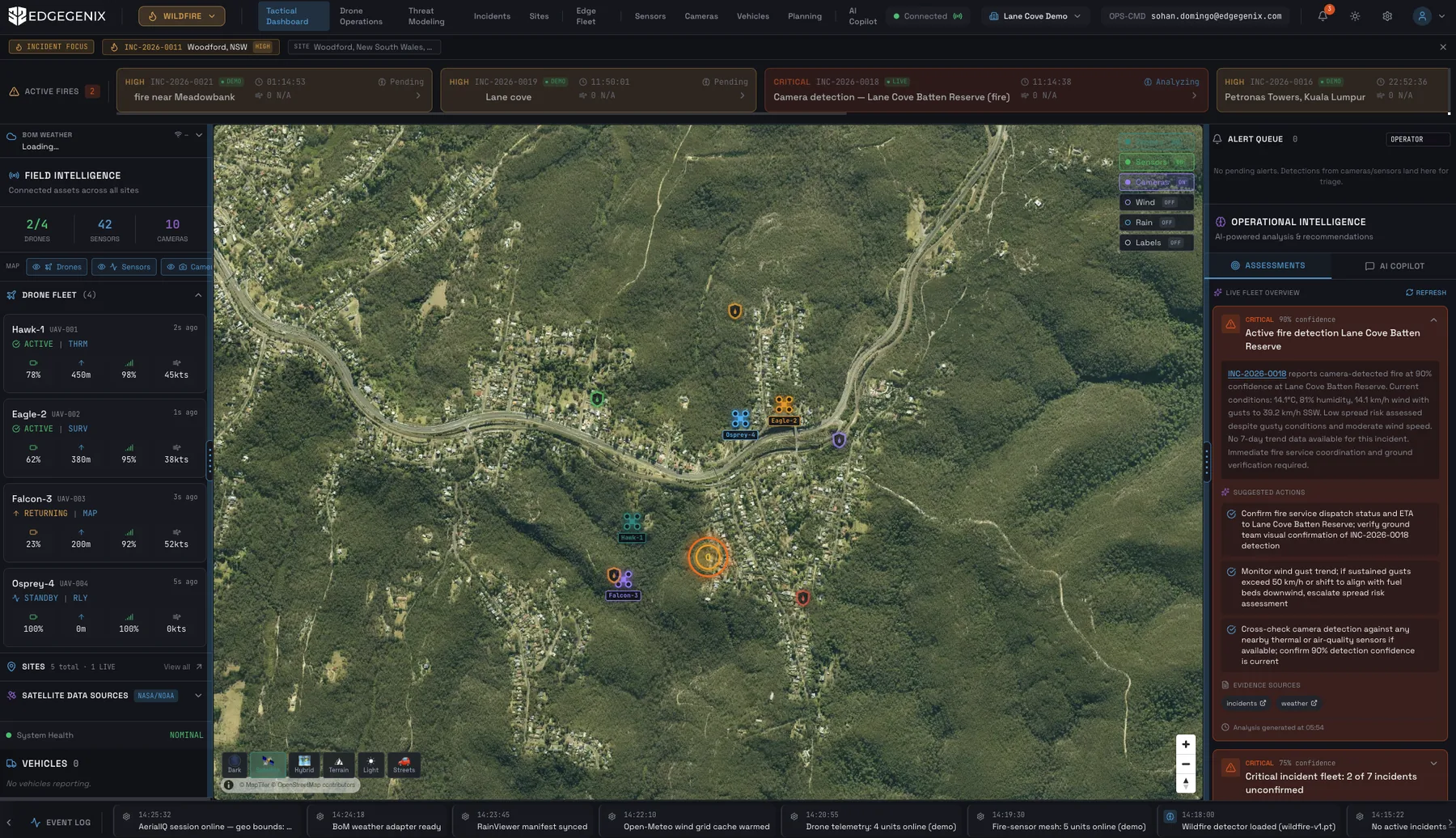
Task: Reset map bearing with compass button
Action: click(x=1186, y=783)
